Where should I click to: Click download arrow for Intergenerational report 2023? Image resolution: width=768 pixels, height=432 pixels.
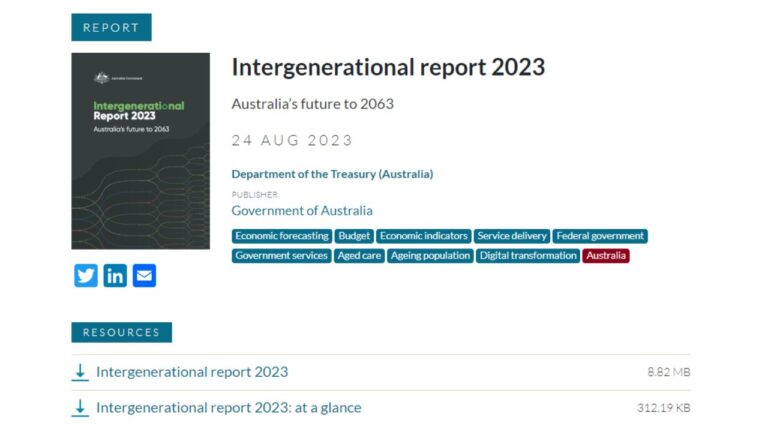pyautogui.click(x=80, y=372)
